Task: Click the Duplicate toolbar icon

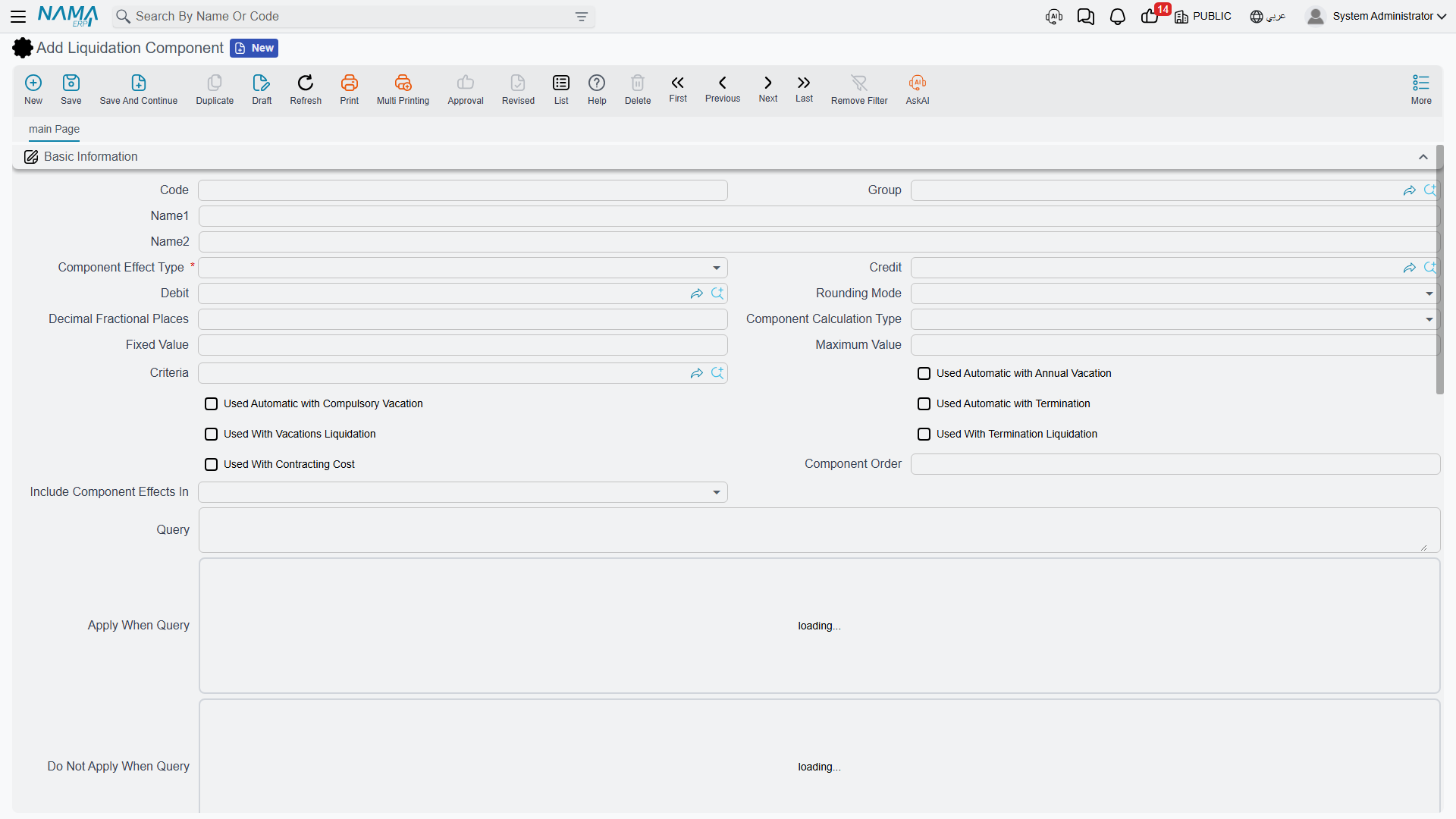Action: 215,83
